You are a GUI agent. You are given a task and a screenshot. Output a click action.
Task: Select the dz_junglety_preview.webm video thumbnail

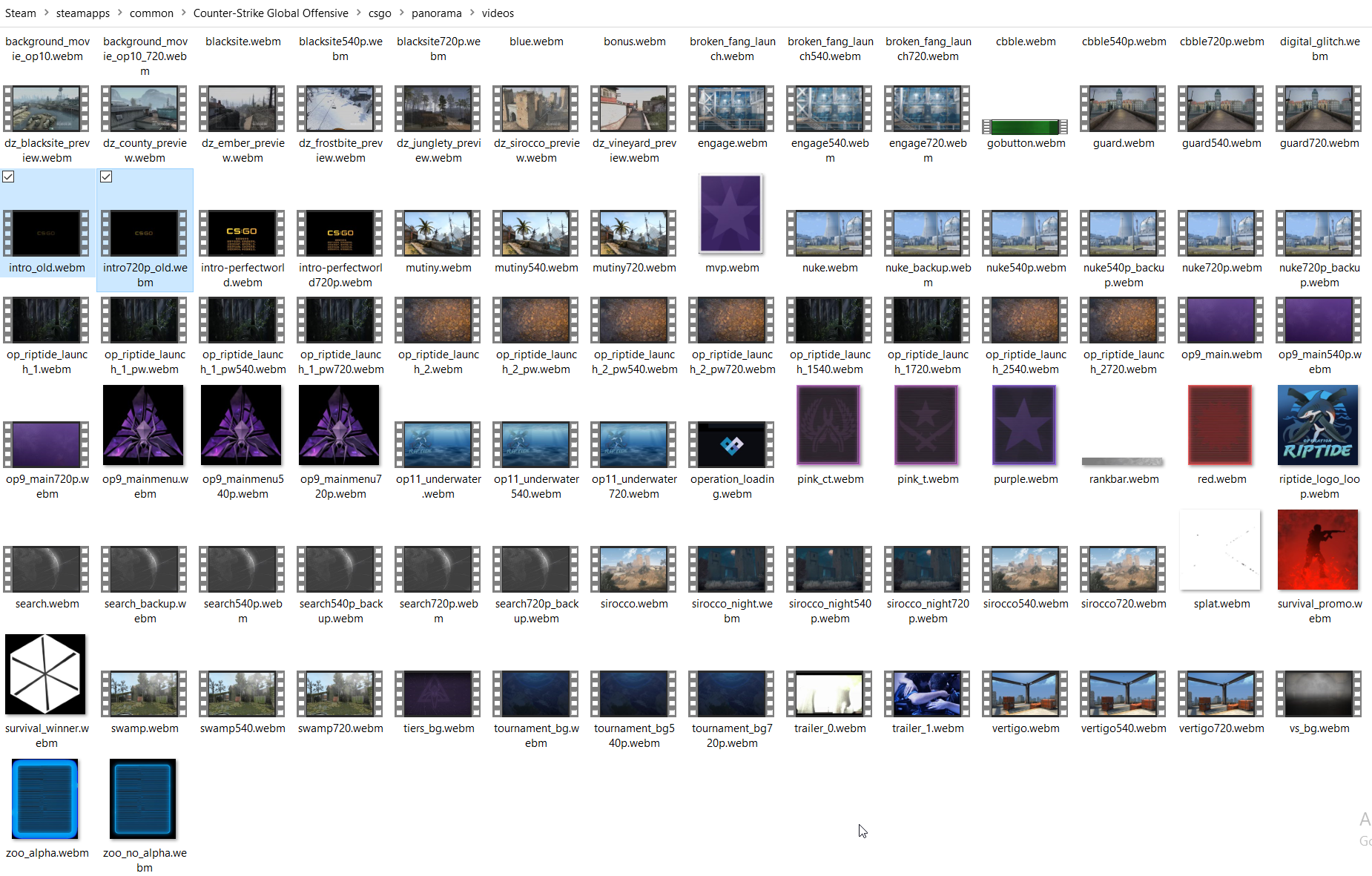coord(438,108)
